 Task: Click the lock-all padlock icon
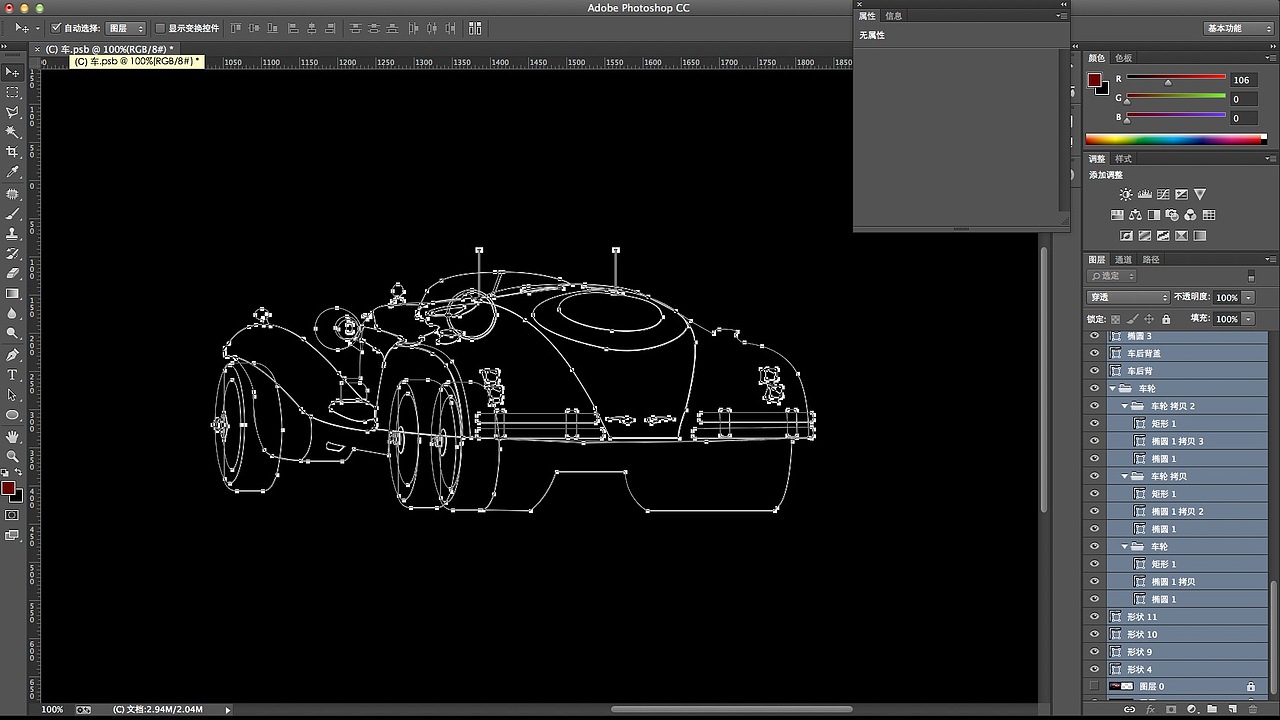click(x=1166, y=319)
